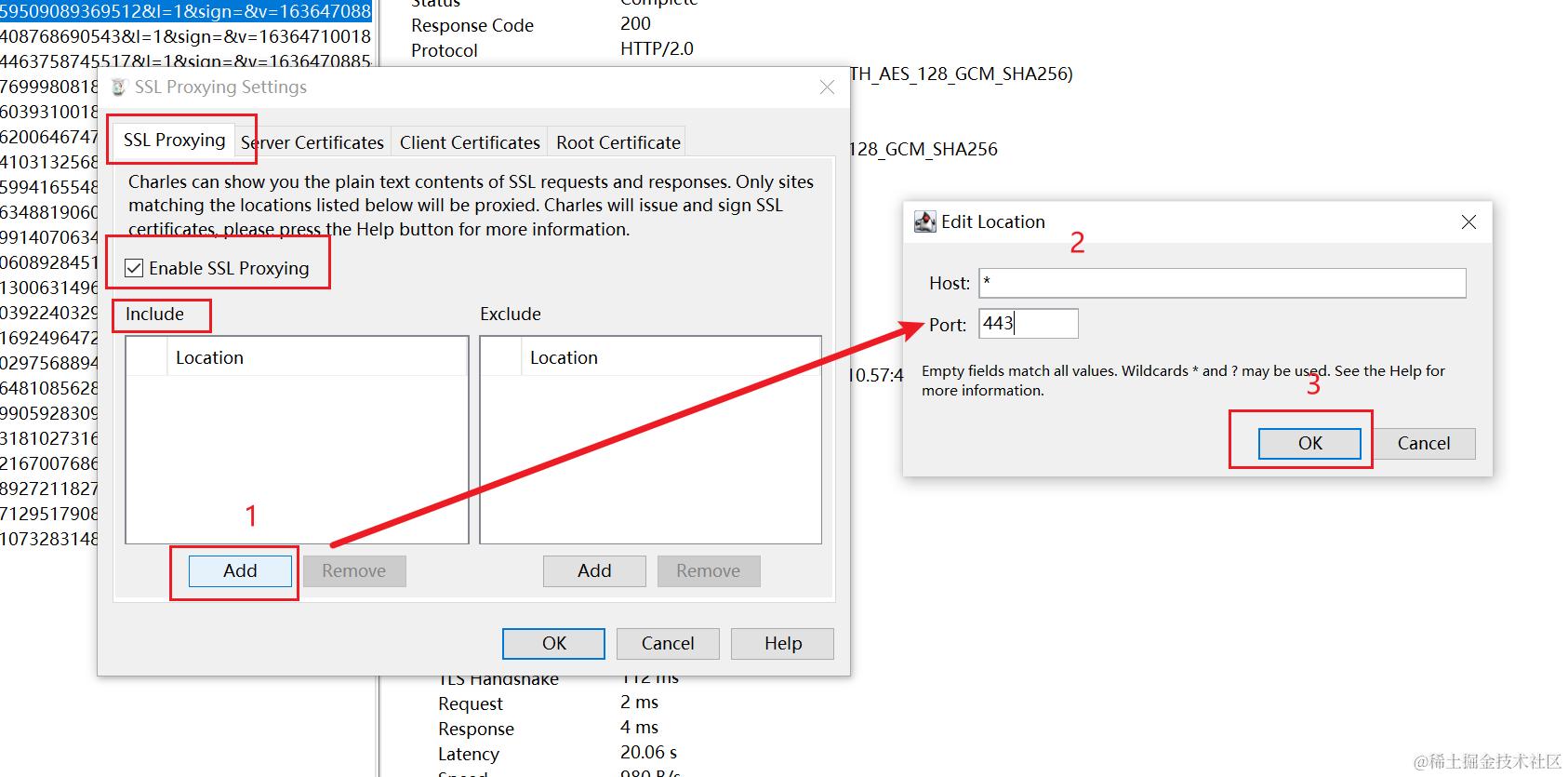Open the Root Certificate tab
This screenshot has width=1568, height=777.
[618, 142]
